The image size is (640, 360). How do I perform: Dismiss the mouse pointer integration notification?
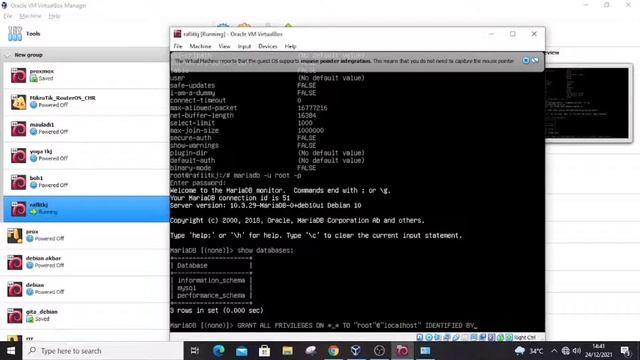526,60
